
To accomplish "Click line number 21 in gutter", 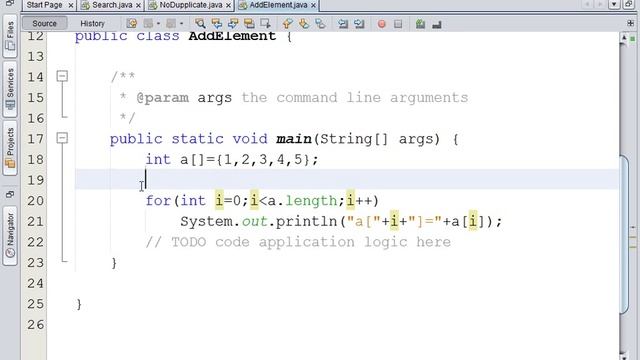I will tap(36, 222).
